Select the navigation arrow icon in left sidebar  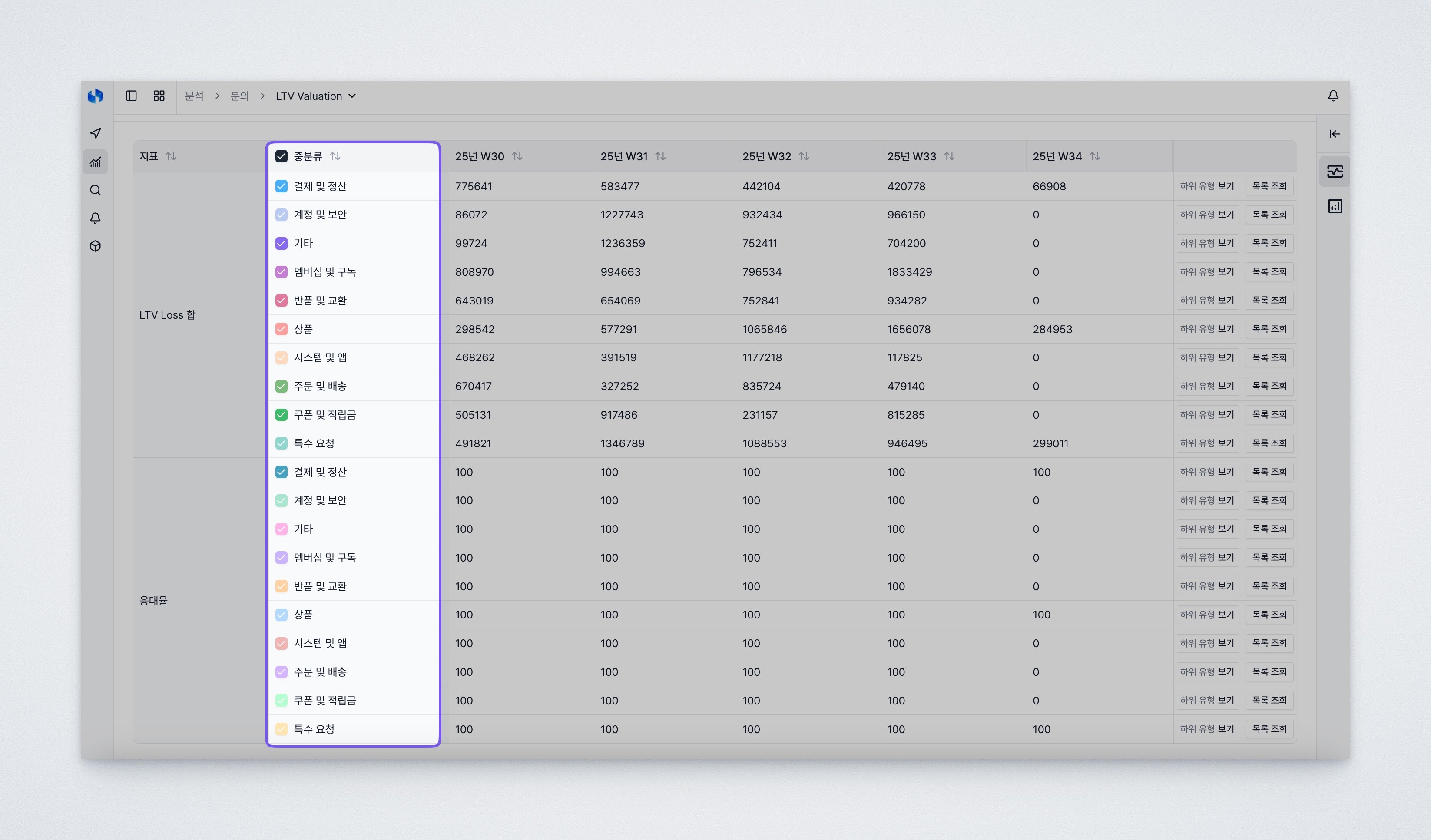96,133
